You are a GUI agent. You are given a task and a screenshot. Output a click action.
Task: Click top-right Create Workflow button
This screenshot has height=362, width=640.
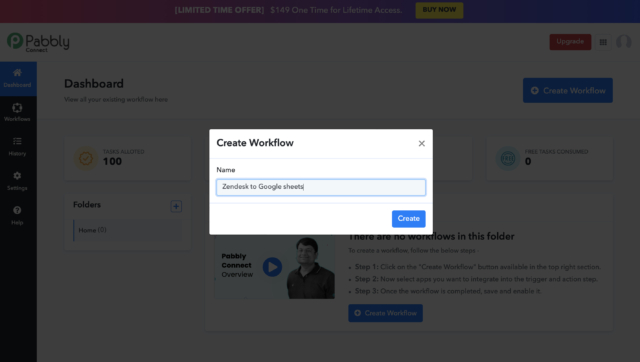click(568, 91)
